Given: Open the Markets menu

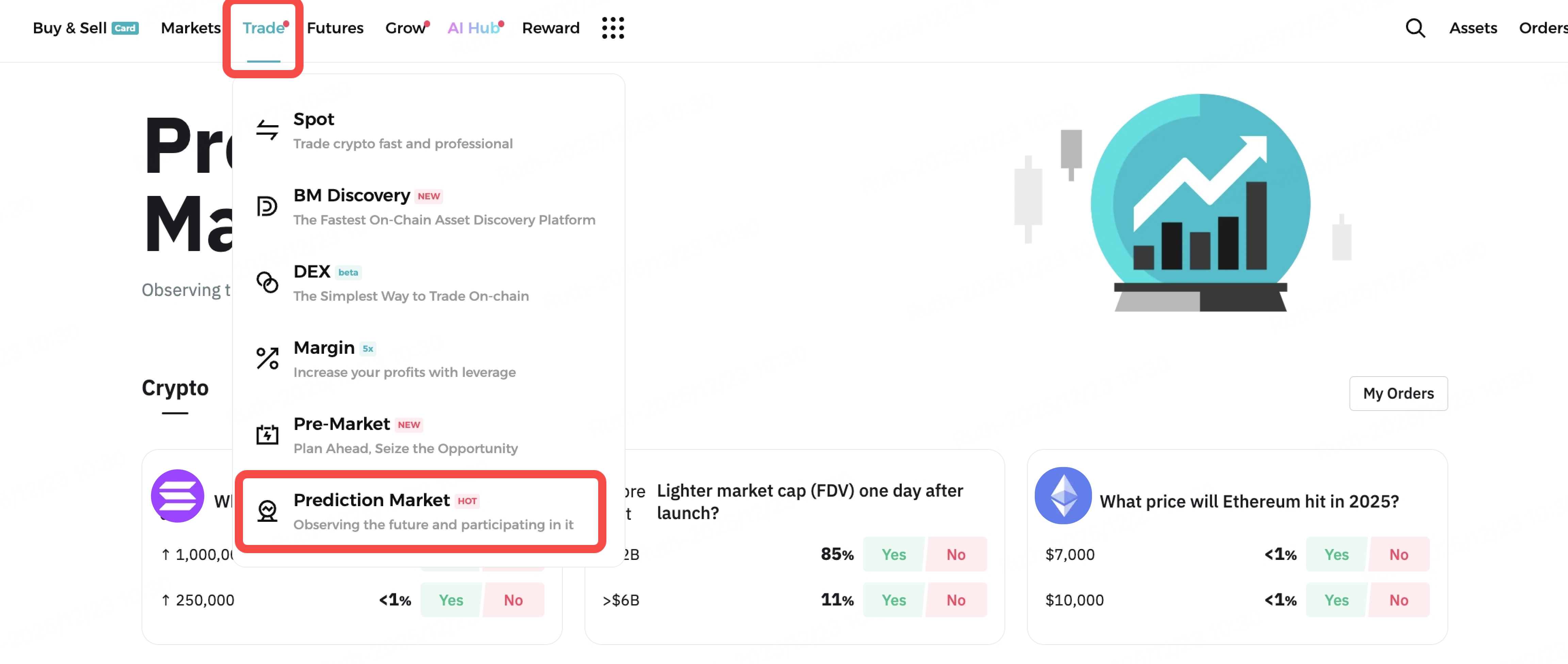Looking at the screenshot, I should [x=191, y=28].
